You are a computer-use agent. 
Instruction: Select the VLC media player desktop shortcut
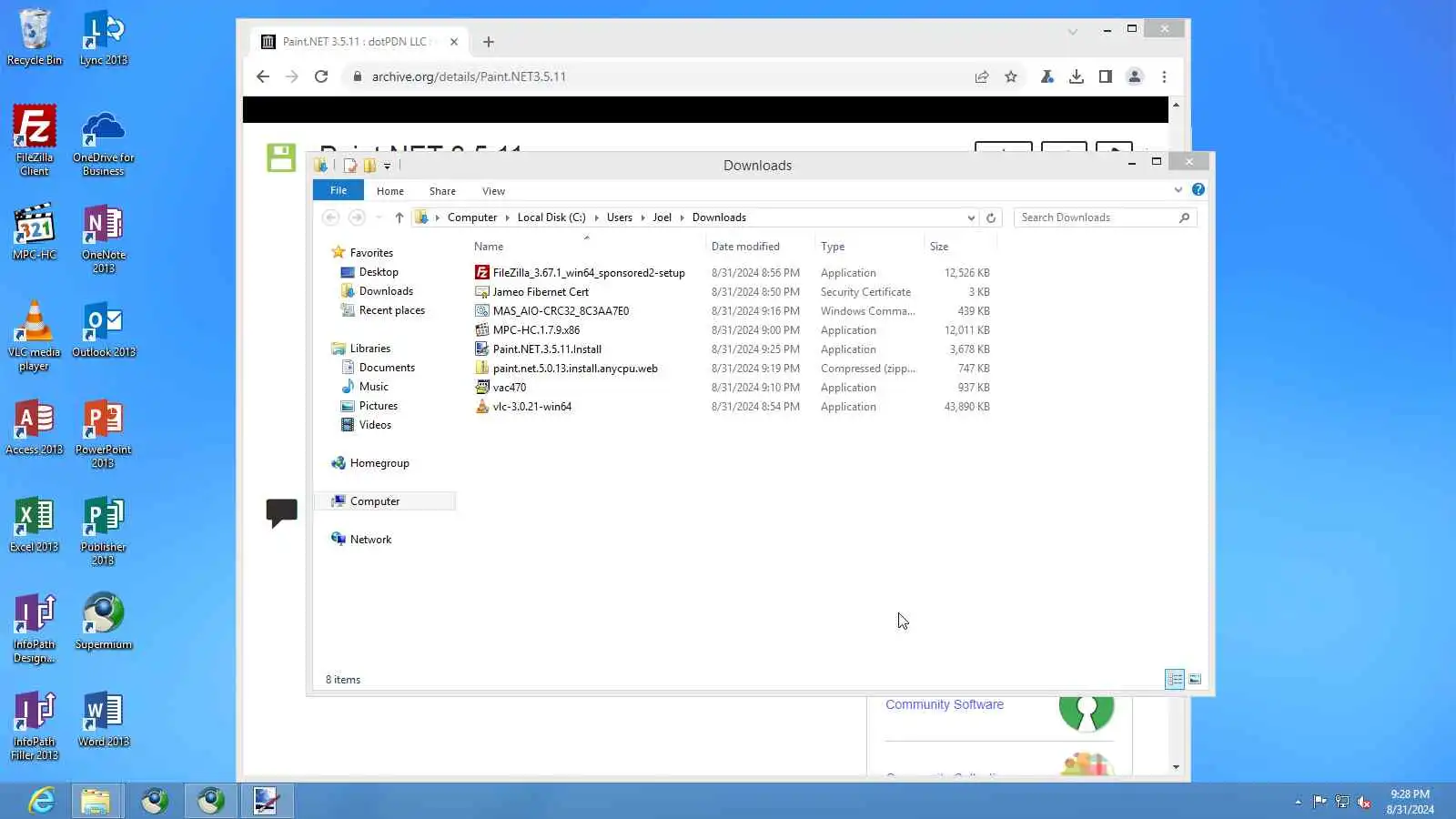click(35, 336)
